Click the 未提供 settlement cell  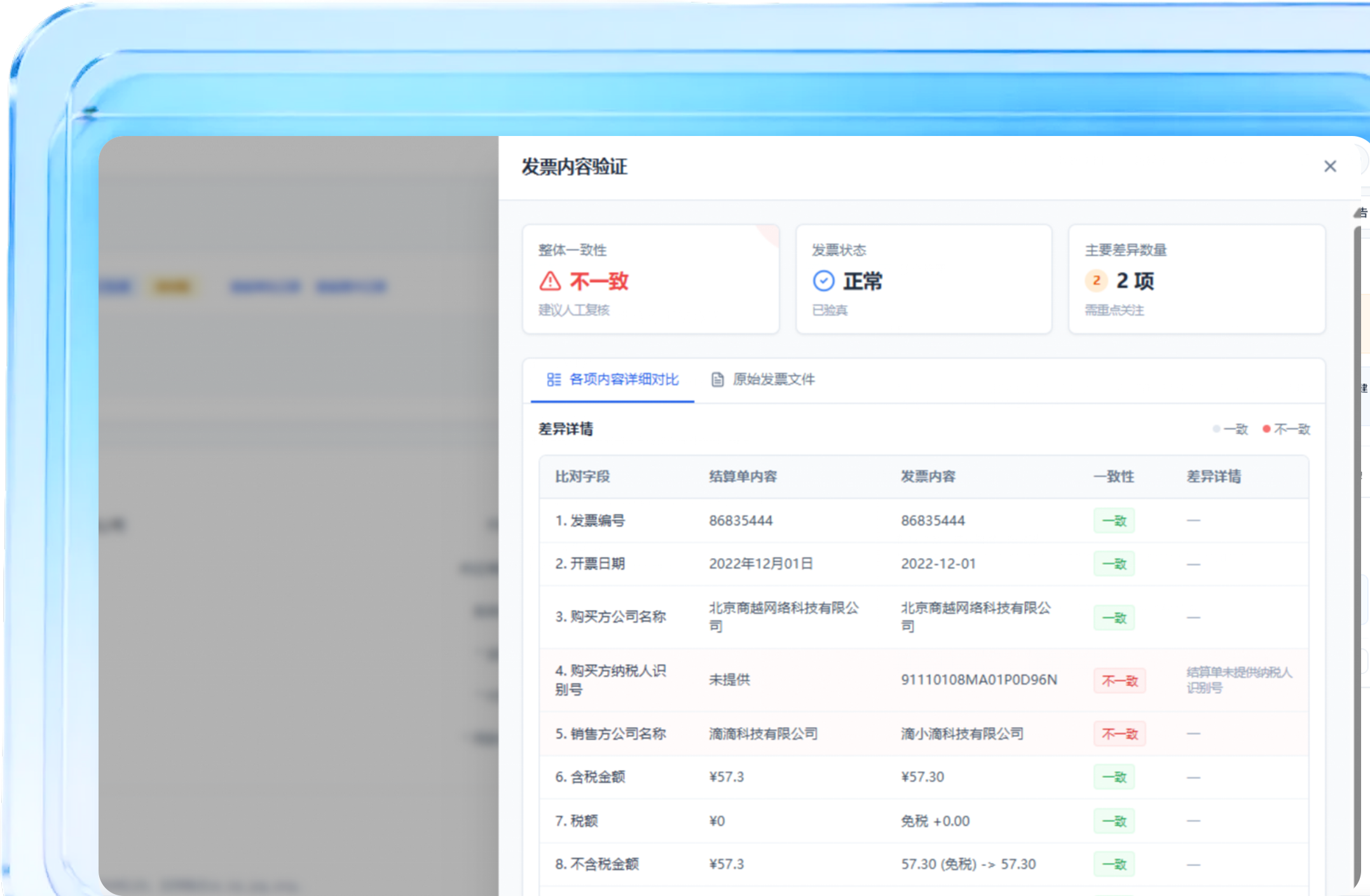tap(729, 680)
